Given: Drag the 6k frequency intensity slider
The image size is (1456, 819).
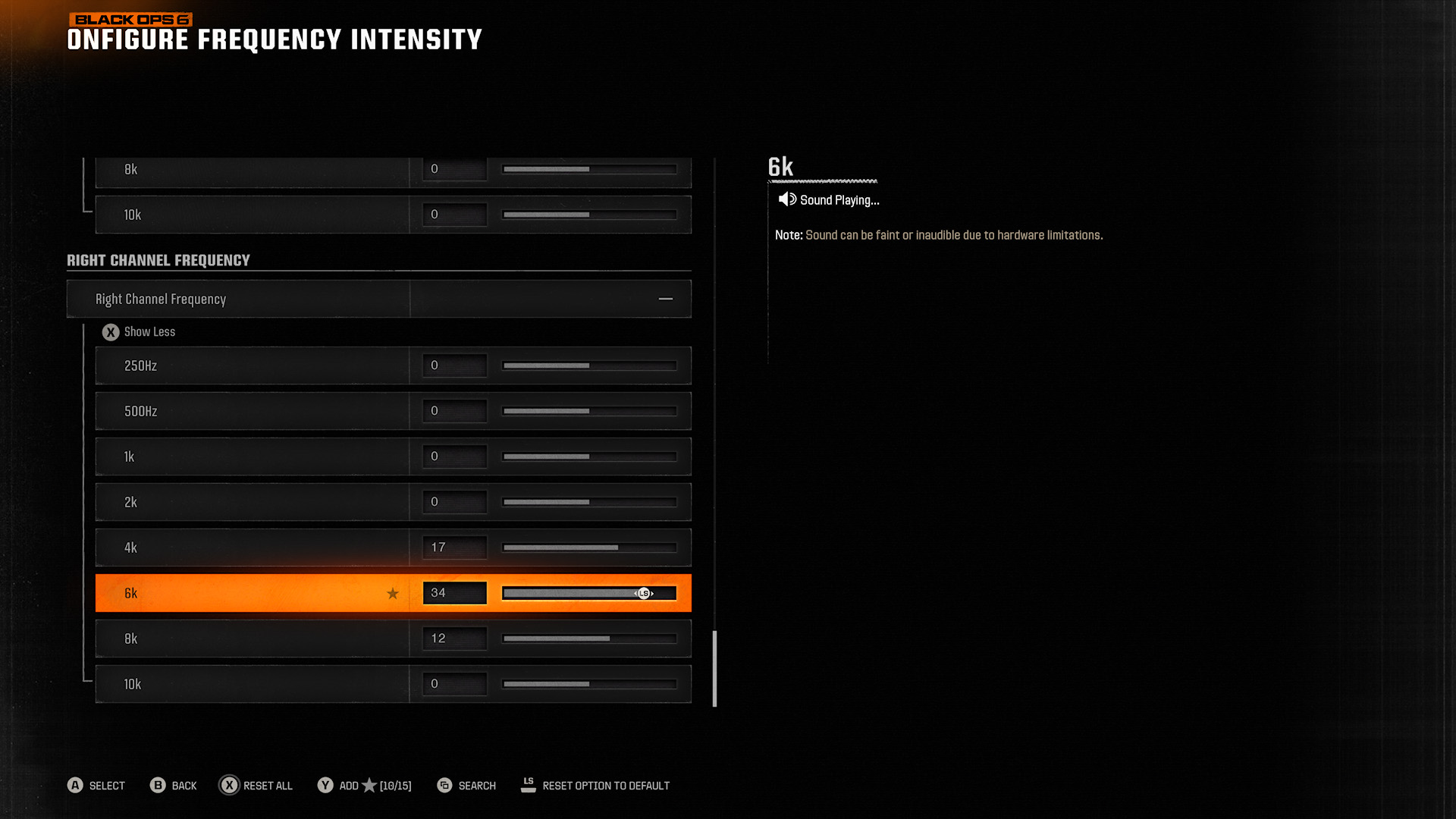Looking at the screenshot, I should point(645,593).
